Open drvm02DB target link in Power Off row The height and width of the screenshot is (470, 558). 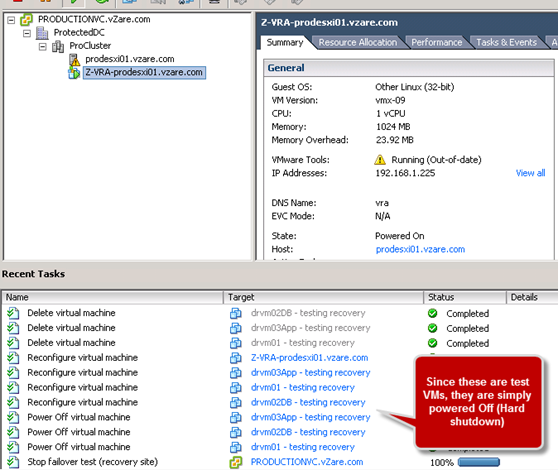(308, 432)
